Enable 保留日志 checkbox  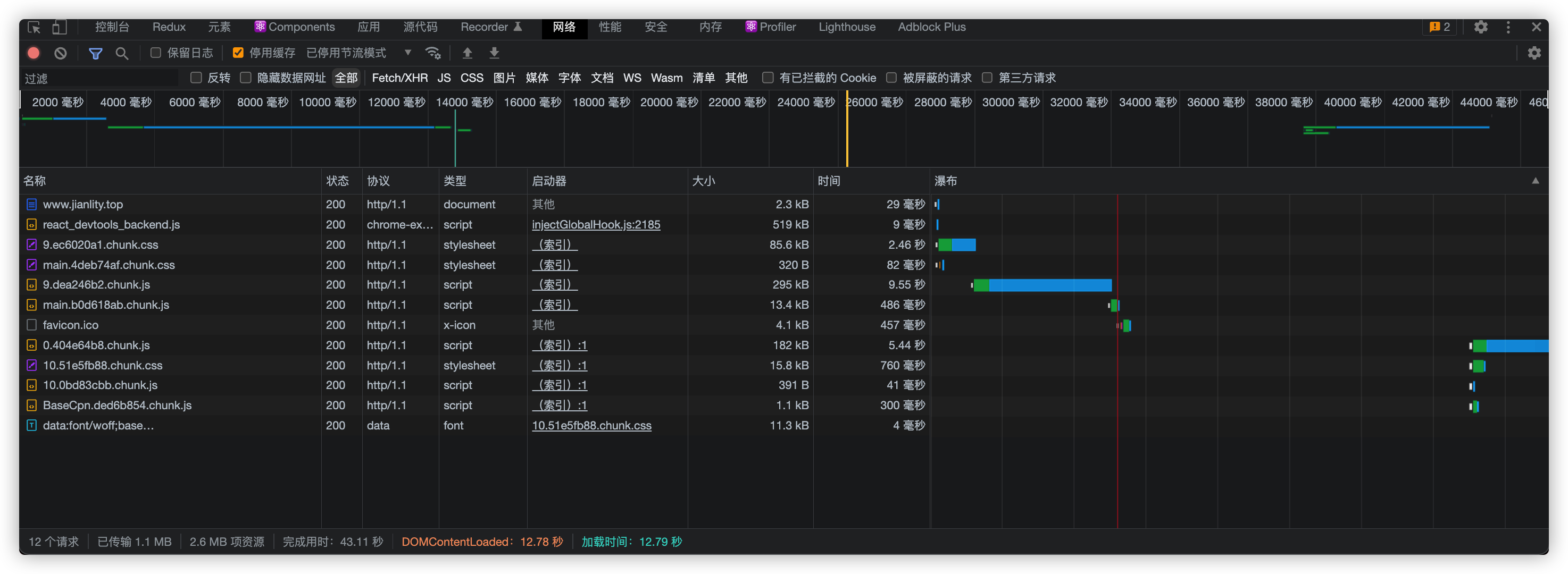(156, 53)
